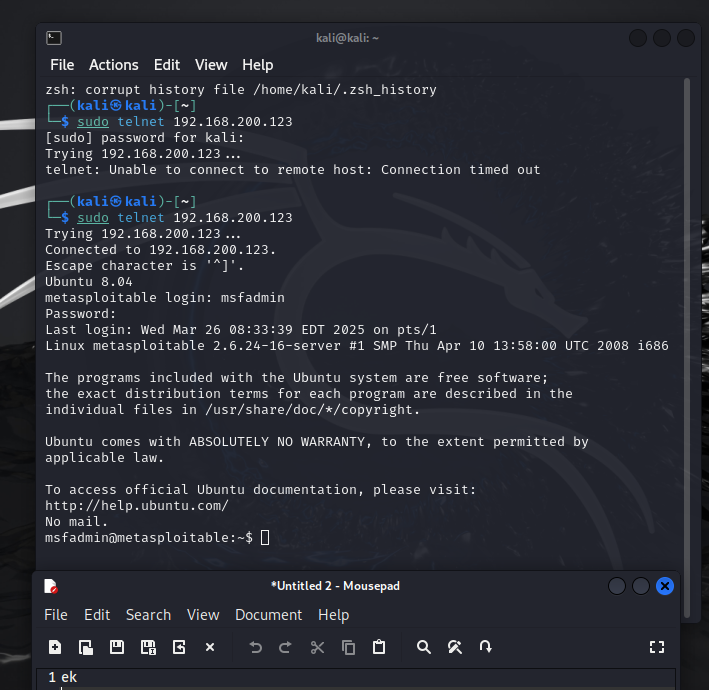Viewport: 709px width, 690px height.
Task: Click the Save As icon in Mousepad
Action: click(148, 647)
